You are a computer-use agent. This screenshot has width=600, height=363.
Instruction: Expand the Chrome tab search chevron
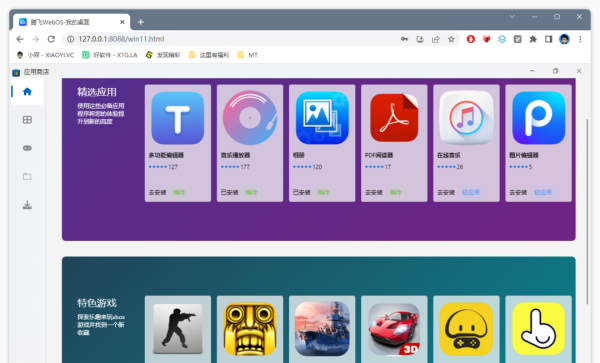coord(512,17)
